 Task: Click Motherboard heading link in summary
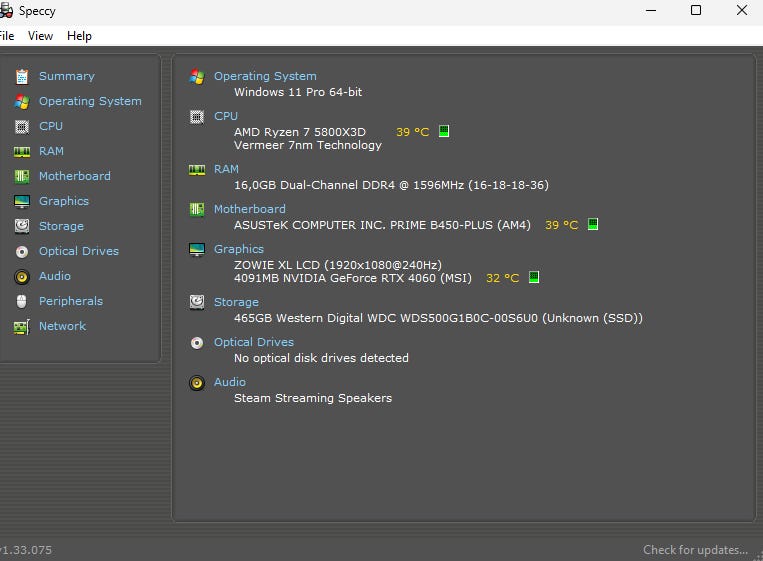(250, 209)
